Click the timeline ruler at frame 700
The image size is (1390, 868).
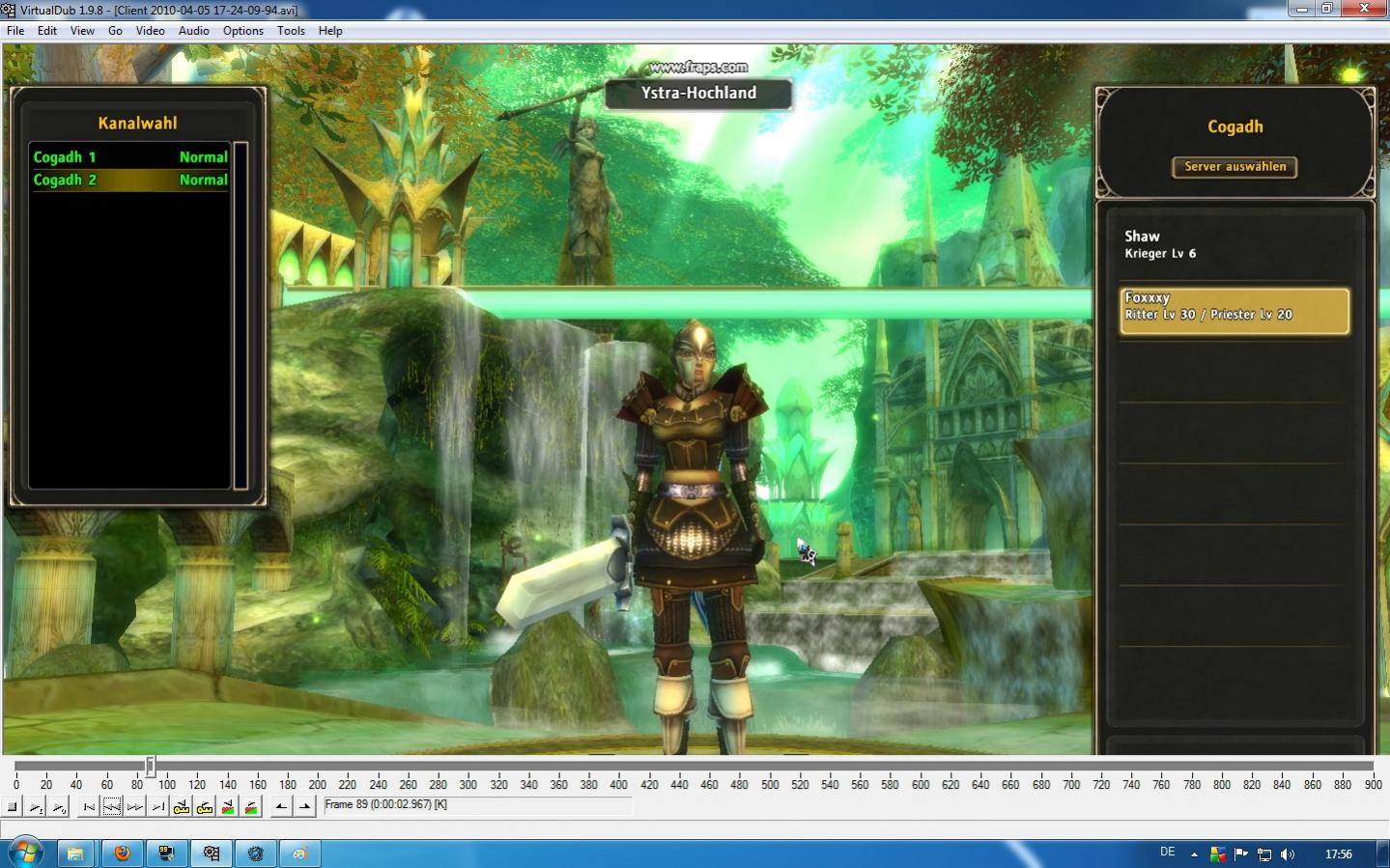(x=1071, y=785)
